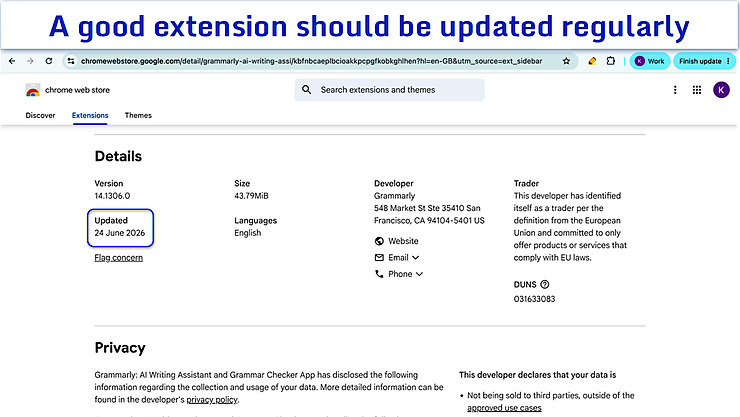Open the pencil extension icon in toolbar
The image size is (740, 417).
592,61
